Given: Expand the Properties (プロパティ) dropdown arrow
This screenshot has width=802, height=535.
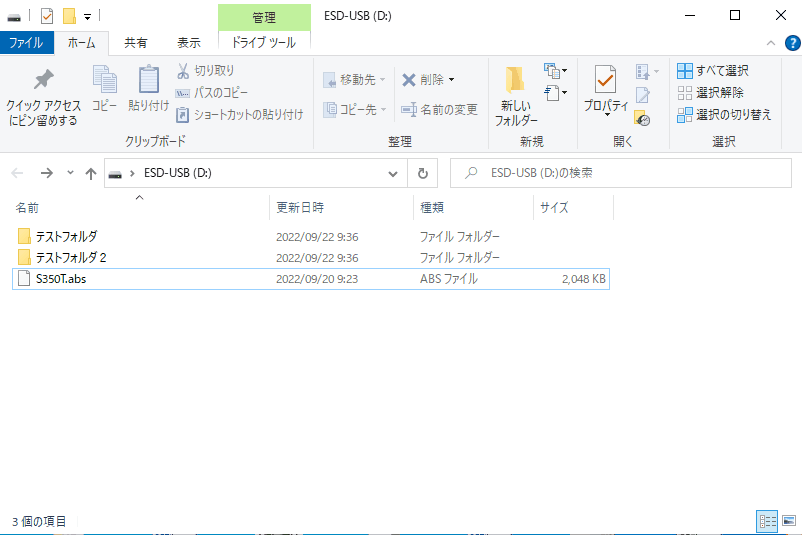Looking at the screenshot, I should pyautogui.click(x=607, y=115).
